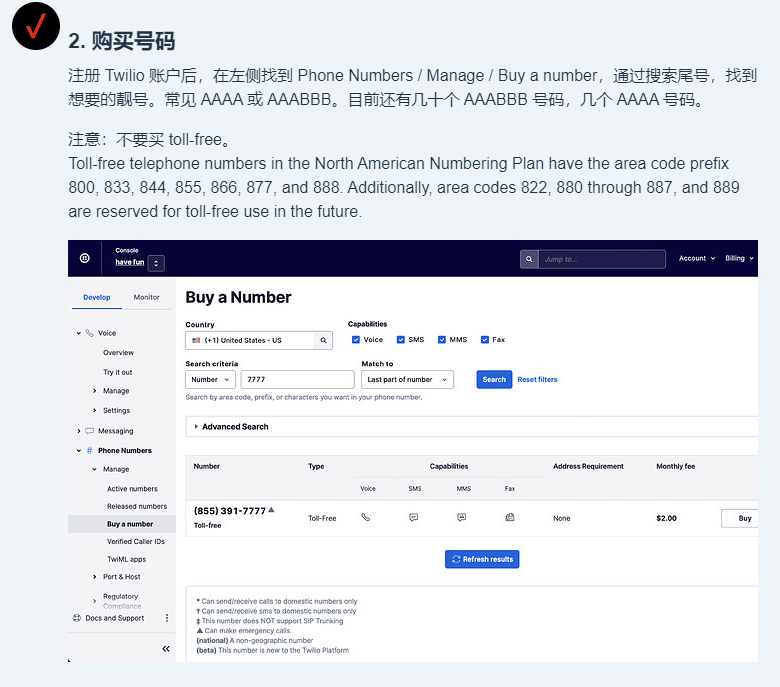This screenshot has width=780, height=687.
Task: Open Voice Overview page
Action: [x=118, y=353]
